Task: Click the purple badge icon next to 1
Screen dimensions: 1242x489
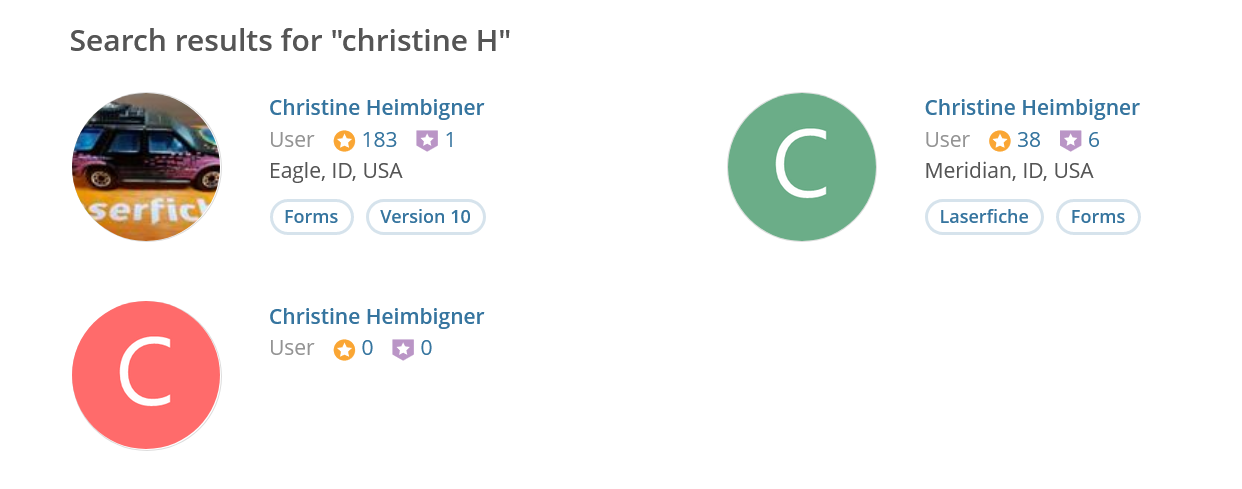Action: (x=427, y=141)
